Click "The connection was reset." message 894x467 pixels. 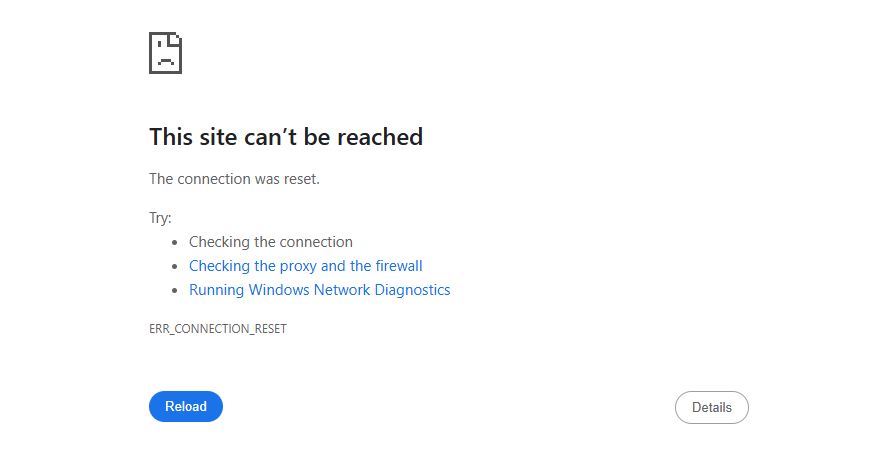(234, 179)
